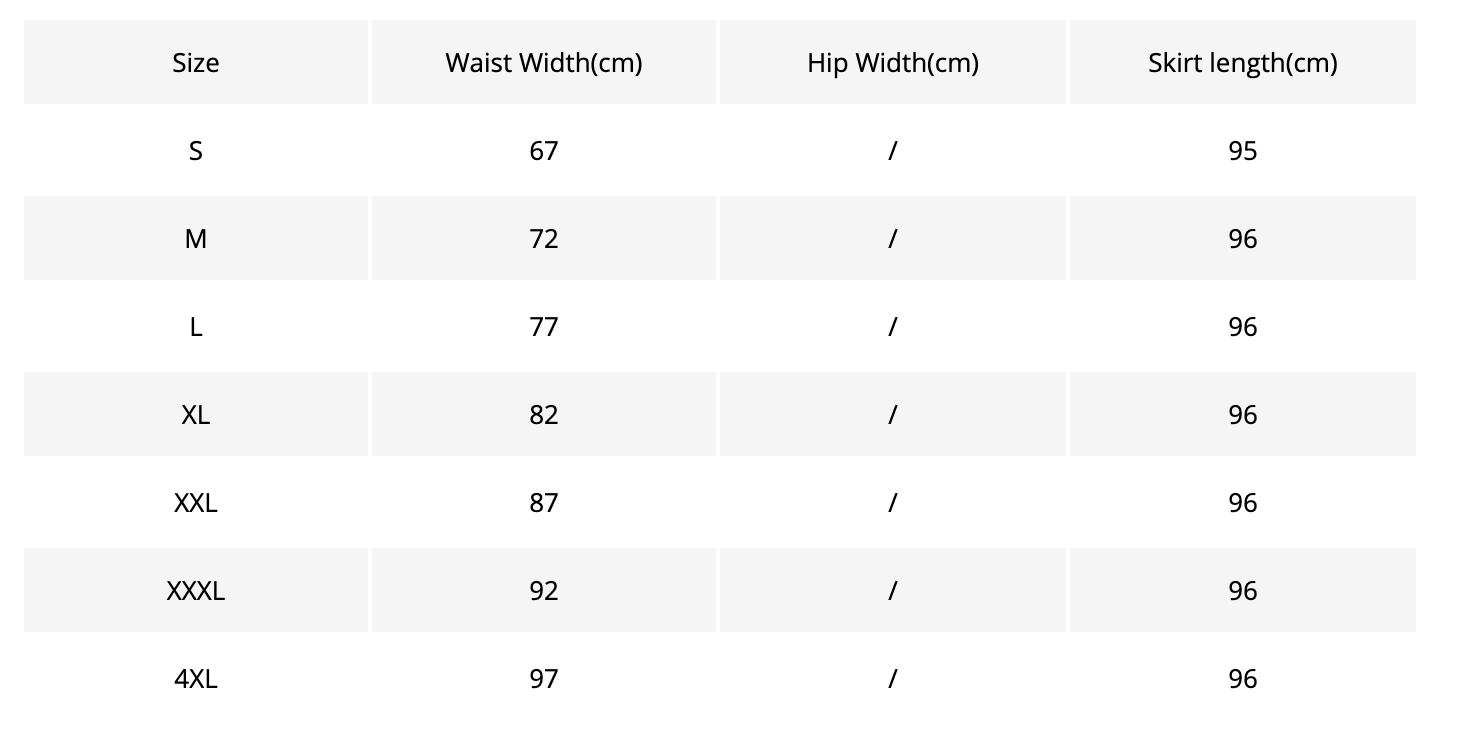The height and width of the screenshot is (748, 1466).
Task: Select the M size row label
Action: pyautogui.click(x=196, y=238)
